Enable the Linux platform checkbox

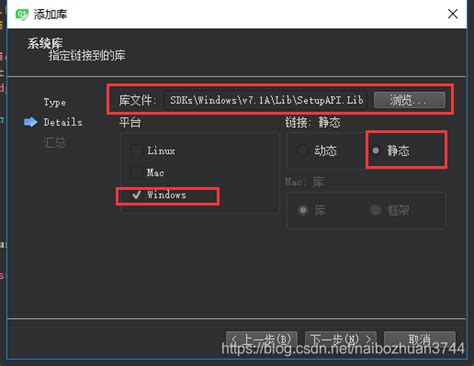coord(137,151)
